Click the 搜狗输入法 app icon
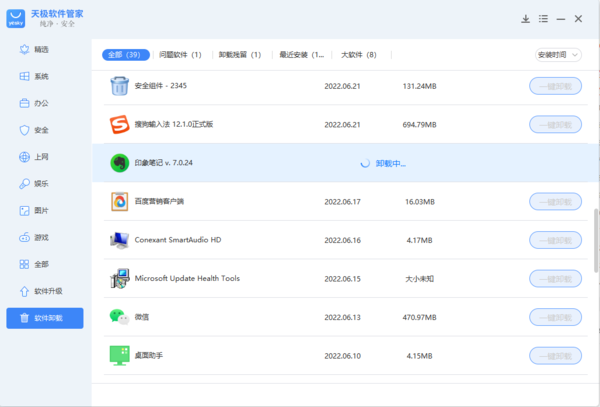 coord(119,125)
